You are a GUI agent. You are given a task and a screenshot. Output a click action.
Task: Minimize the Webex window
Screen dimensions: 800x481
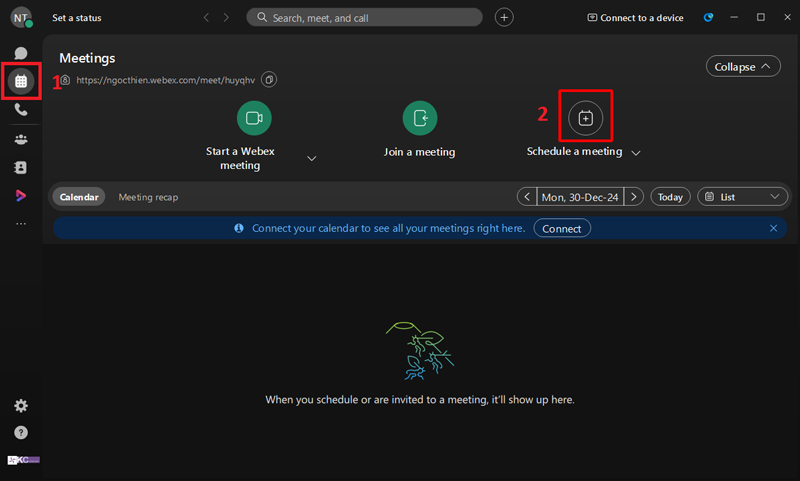pos(734,17)
